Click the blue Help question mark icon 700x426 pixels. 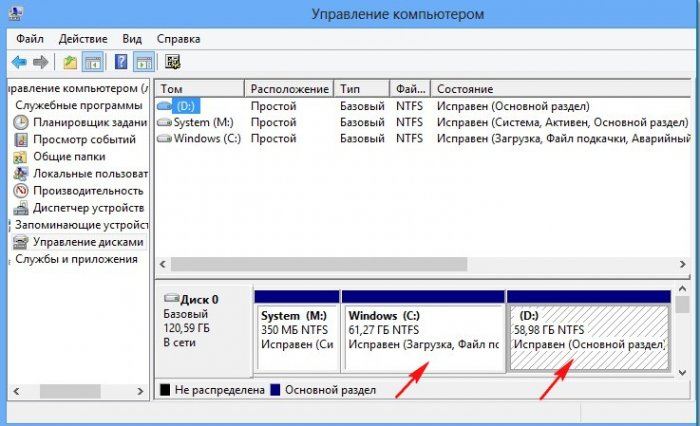(x=121, y=62)
